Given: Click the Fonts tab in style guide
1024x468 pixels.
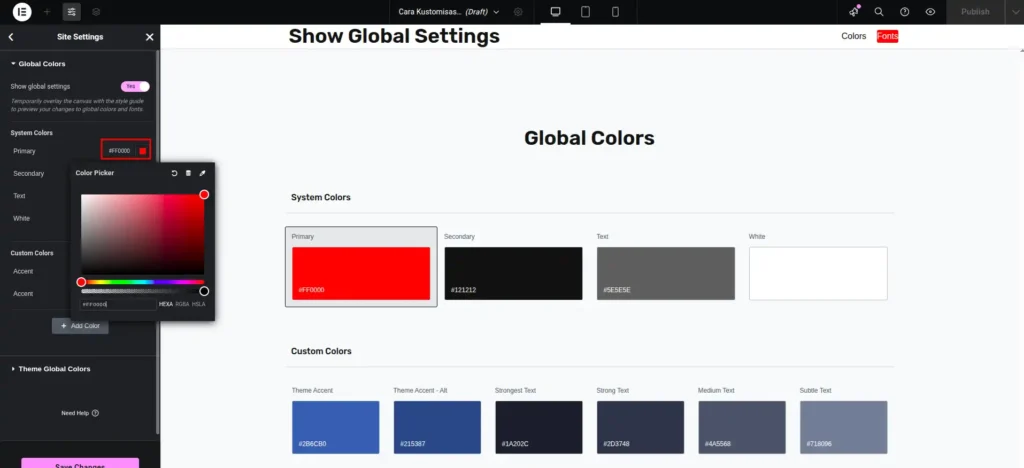Looking at the screenshot, I should point(888,36).
